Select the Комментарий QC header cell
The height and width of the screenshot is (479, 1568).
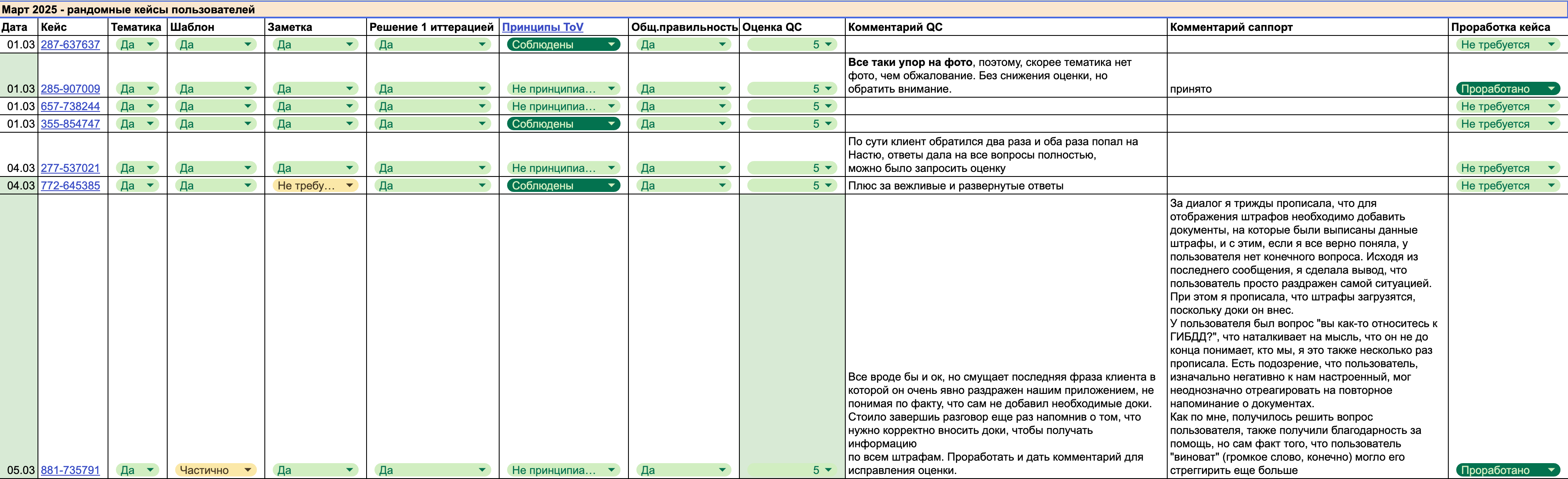(x=1005, y=27)
